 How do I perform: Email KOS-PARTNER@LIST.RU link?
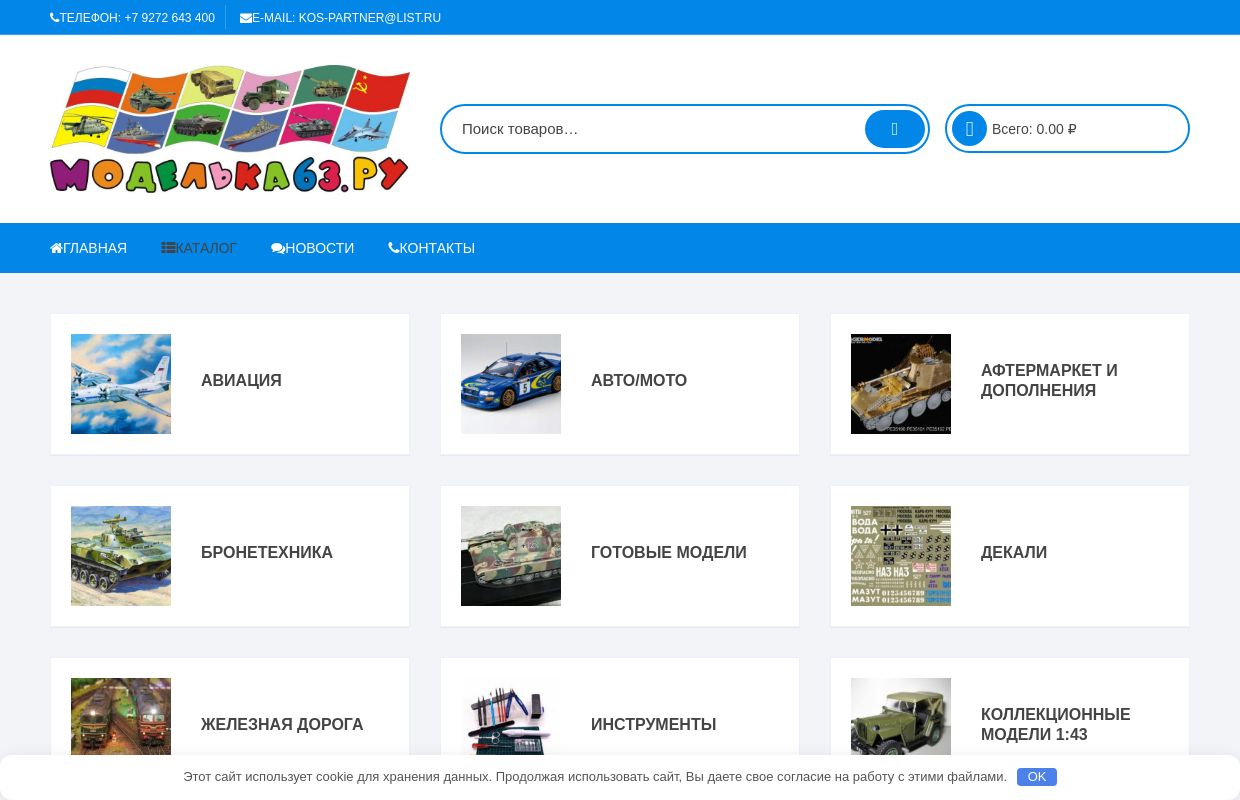369,18
